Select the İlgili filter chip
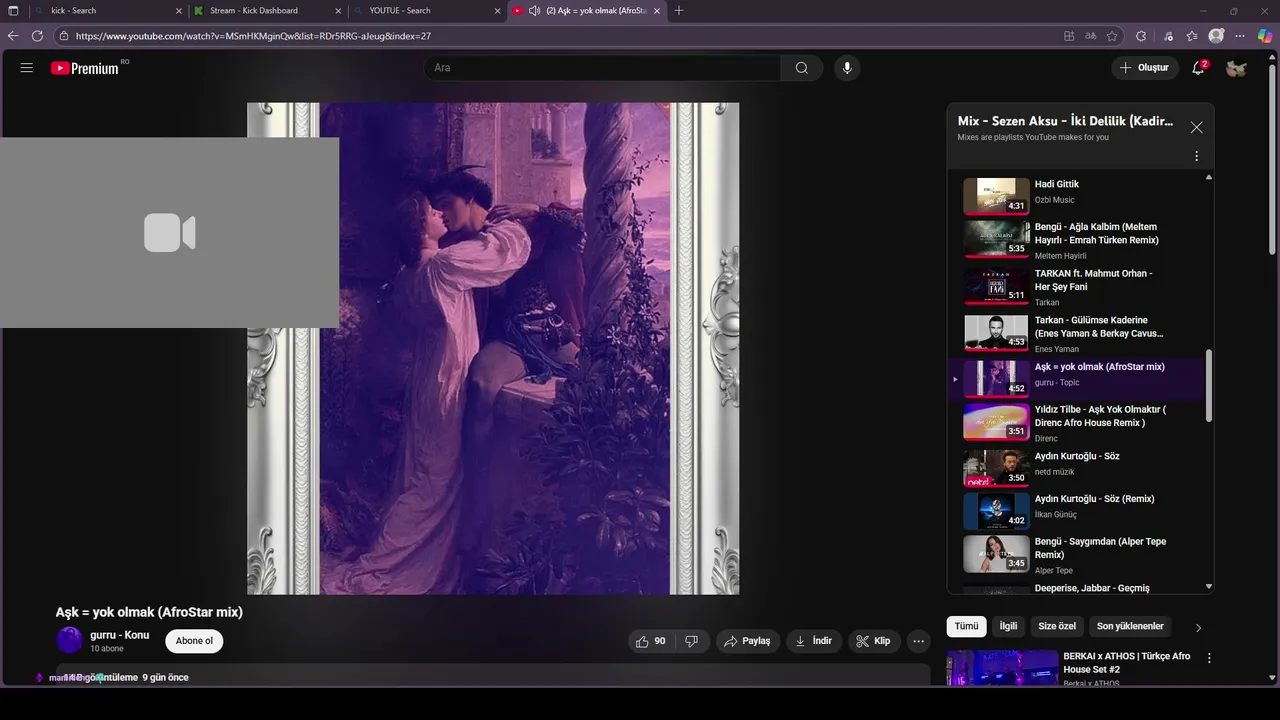Image resolution: width=1280 pixels, height=720 pixels. 1008,626
